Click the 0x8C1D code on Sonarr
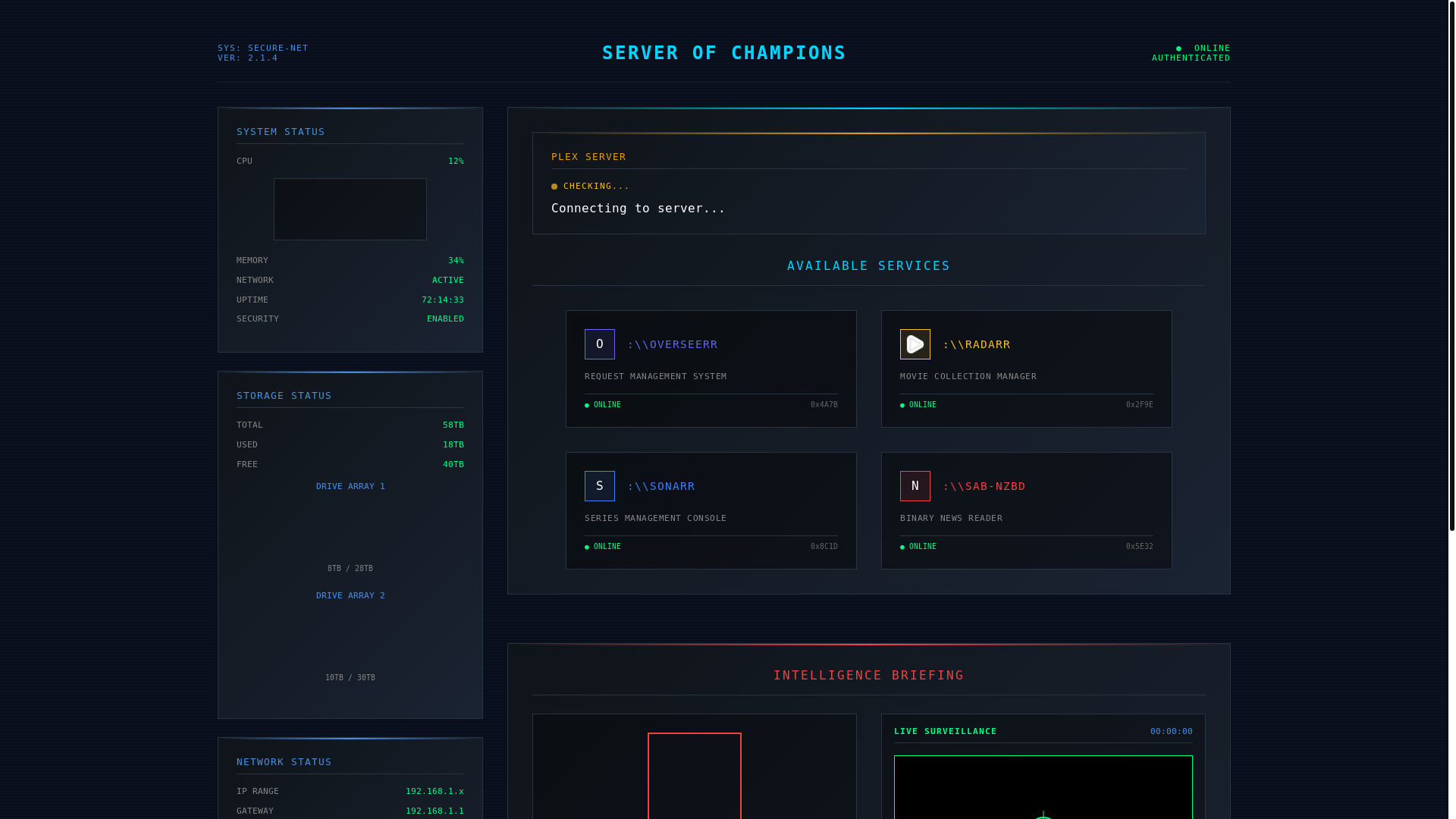Screen dimensions: 1456x819 pos(824,548)
